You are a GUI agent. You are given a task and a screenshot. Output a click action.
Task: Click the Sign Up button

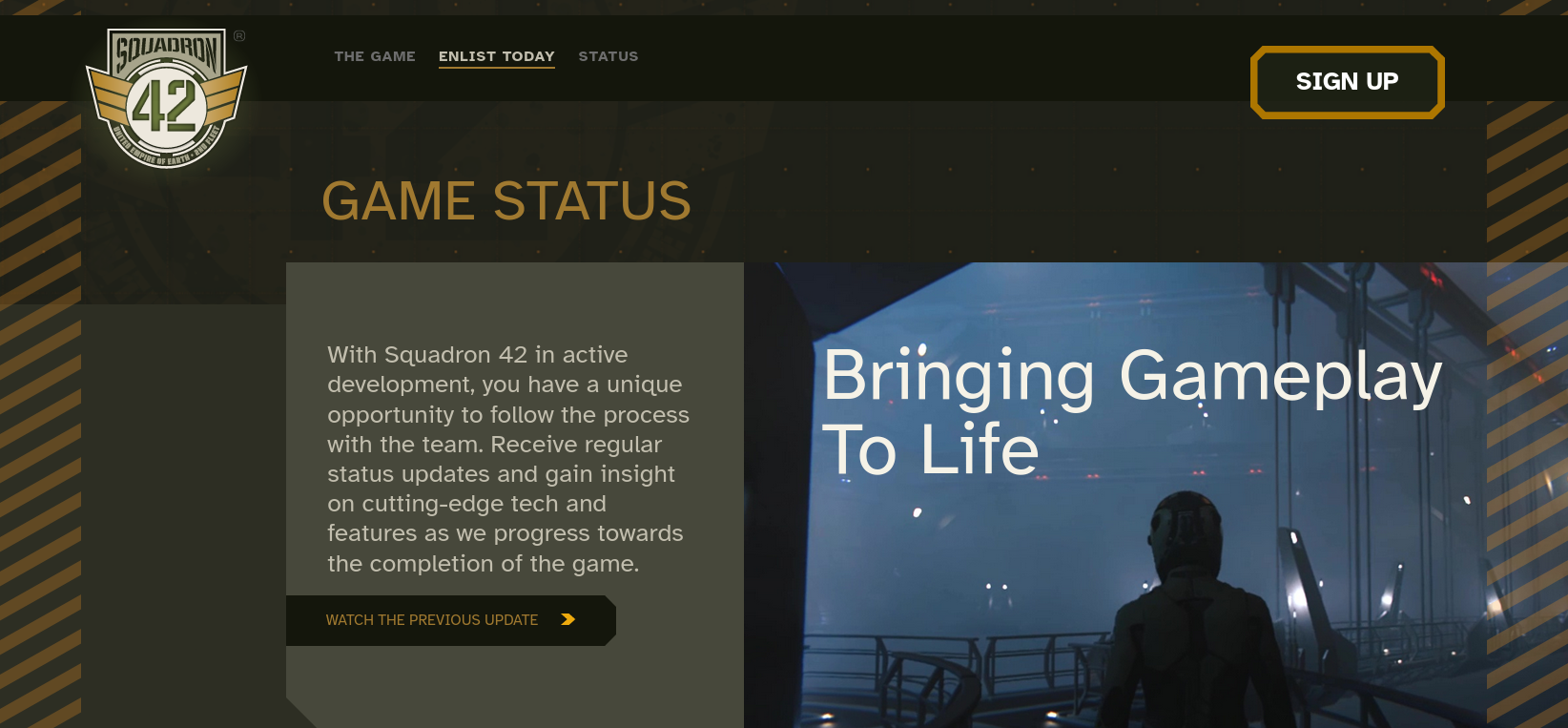click(x=1348, y=82)
